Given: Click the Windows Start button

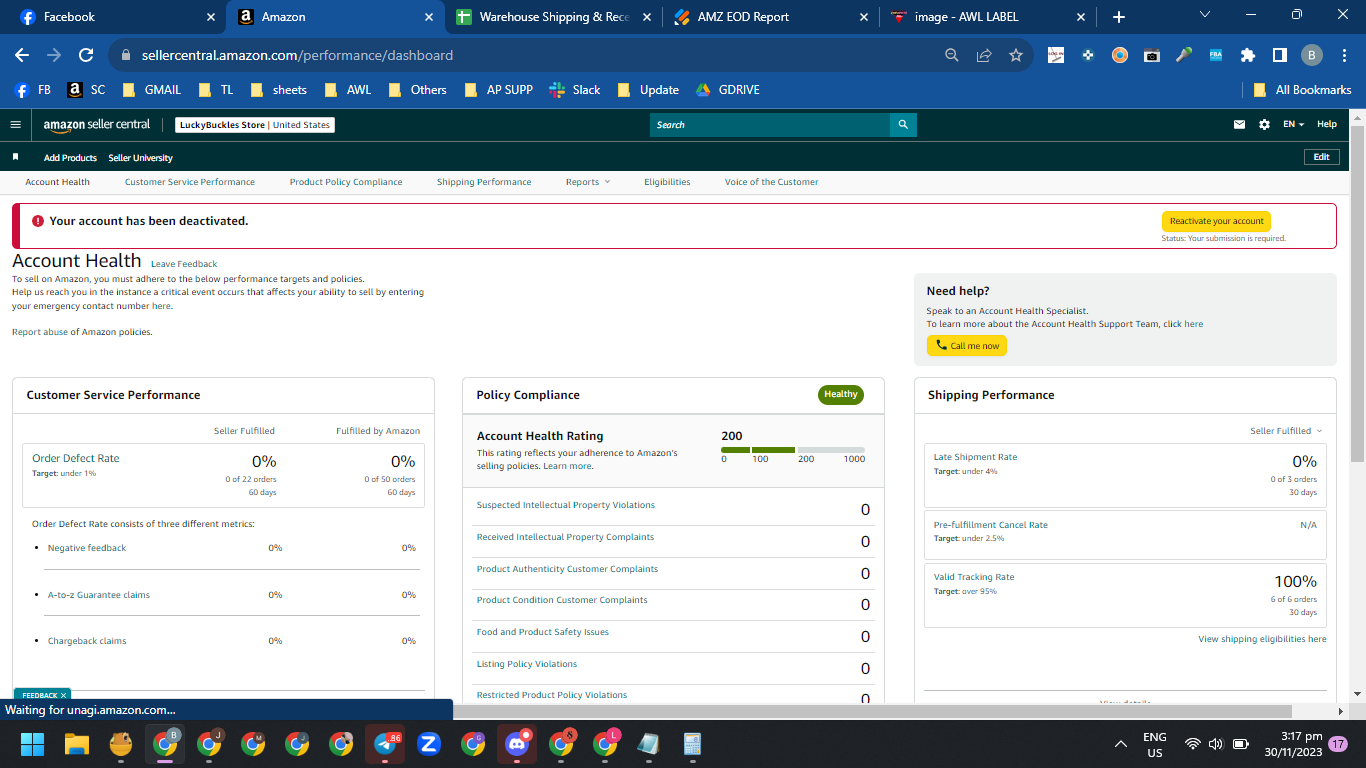Looking at the screenshot, I should (33, 744).
